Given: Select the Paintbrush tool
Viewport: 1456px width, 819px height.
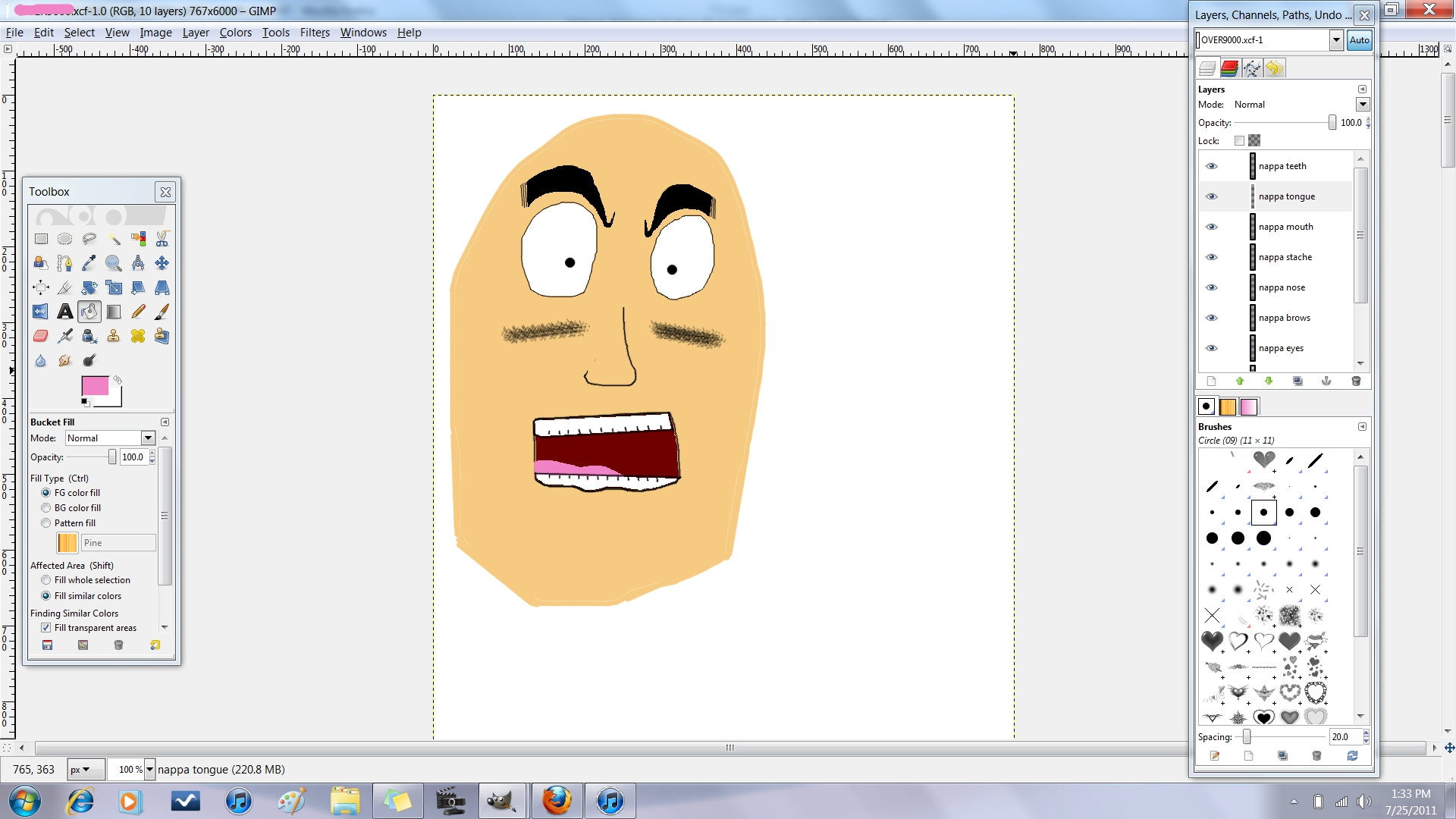Looking at the screenshot, I should coord(162,312).
